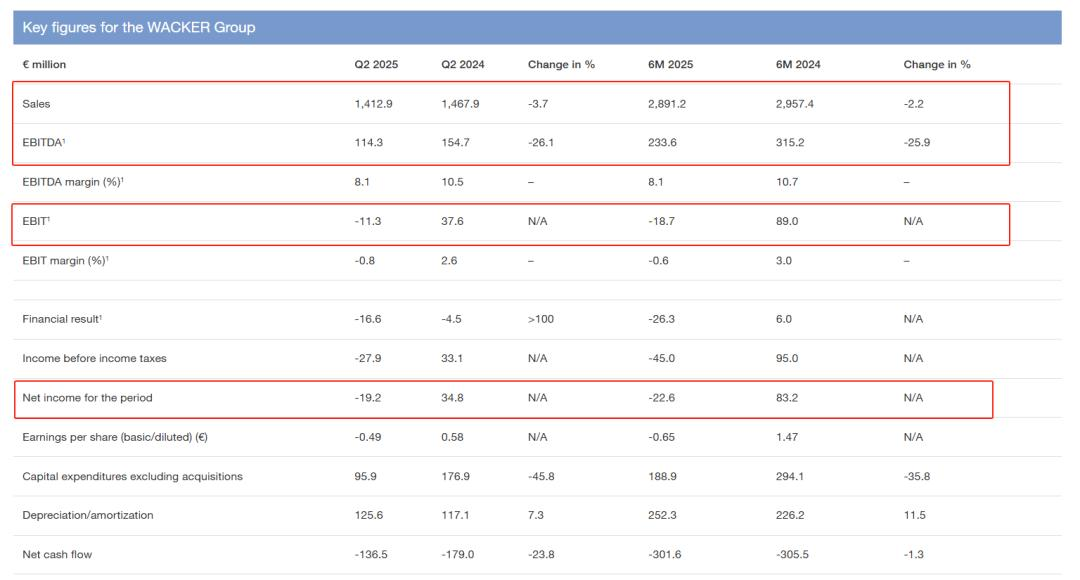The image size is (1080, 580).
Task: Click the net cash flow value '-136.5'
Action: [371, 555]
